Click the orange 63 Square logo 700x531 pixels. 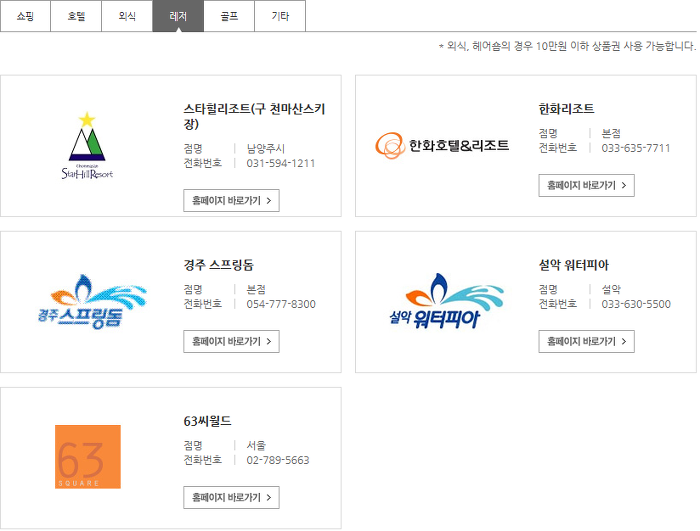88,457
